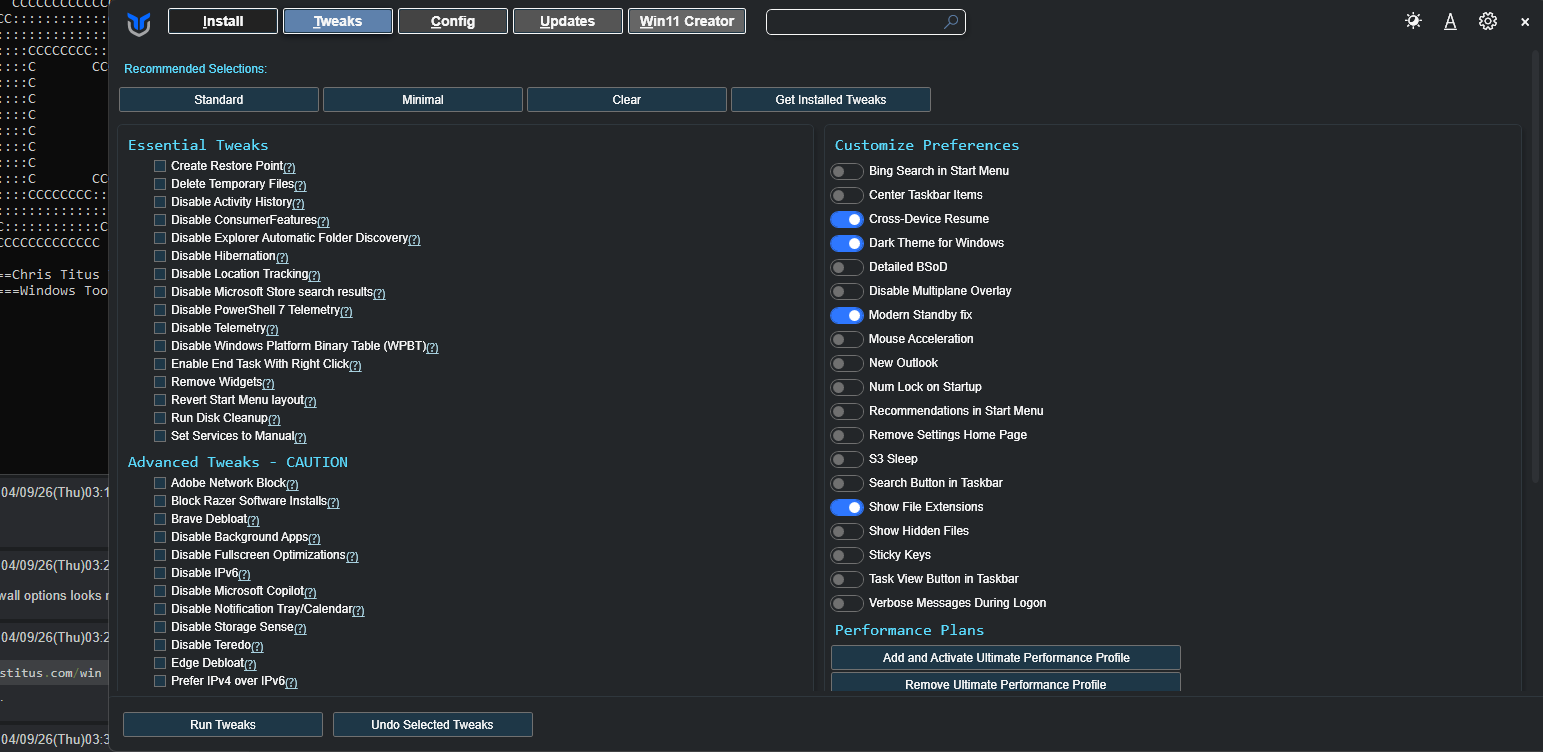Check the Create Restore Point checkbox

pyautogui.click(x=160, y=166)
